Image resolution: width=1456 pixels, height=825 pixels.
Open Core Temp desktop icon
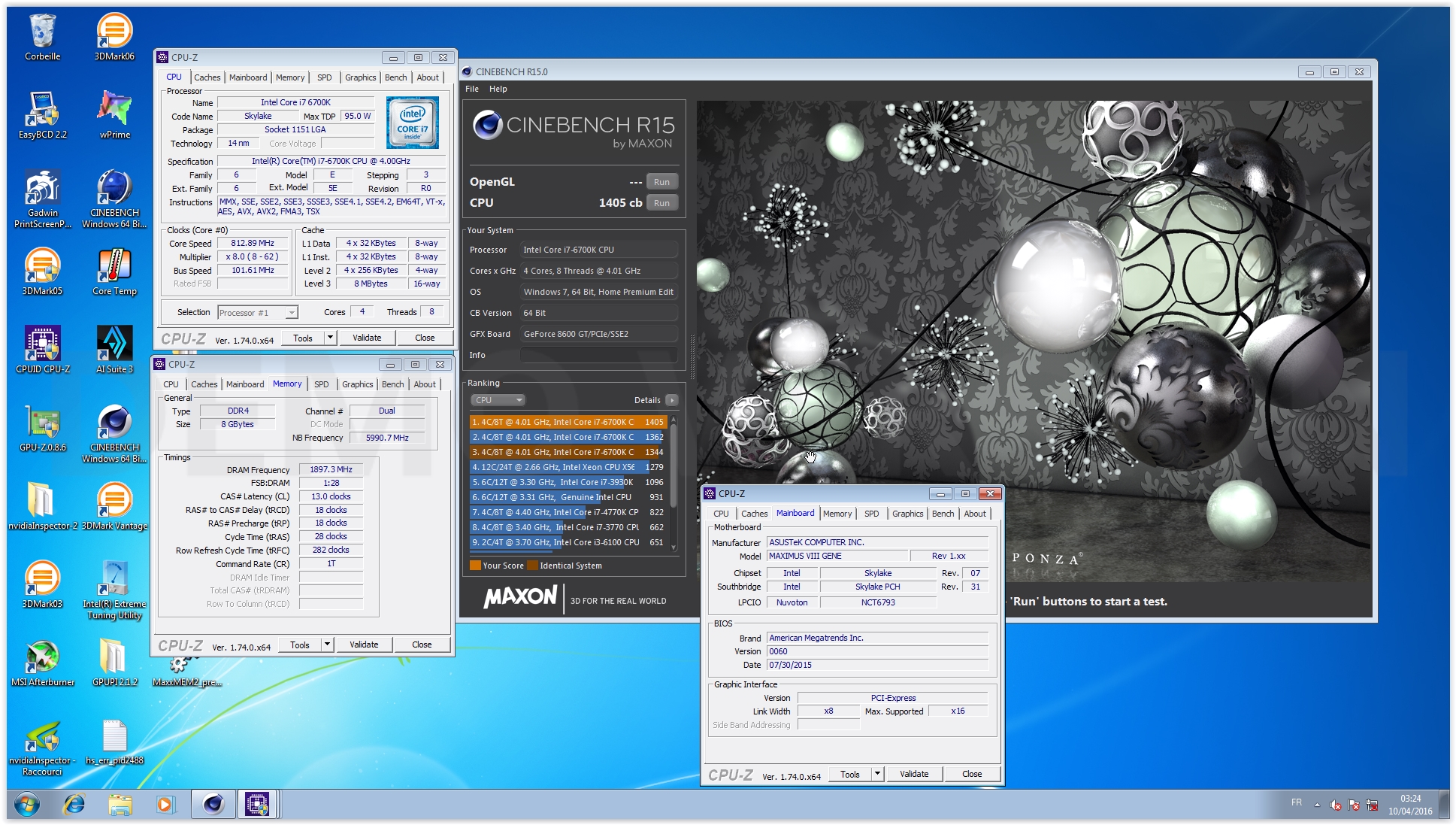click(x=114, y=271)
